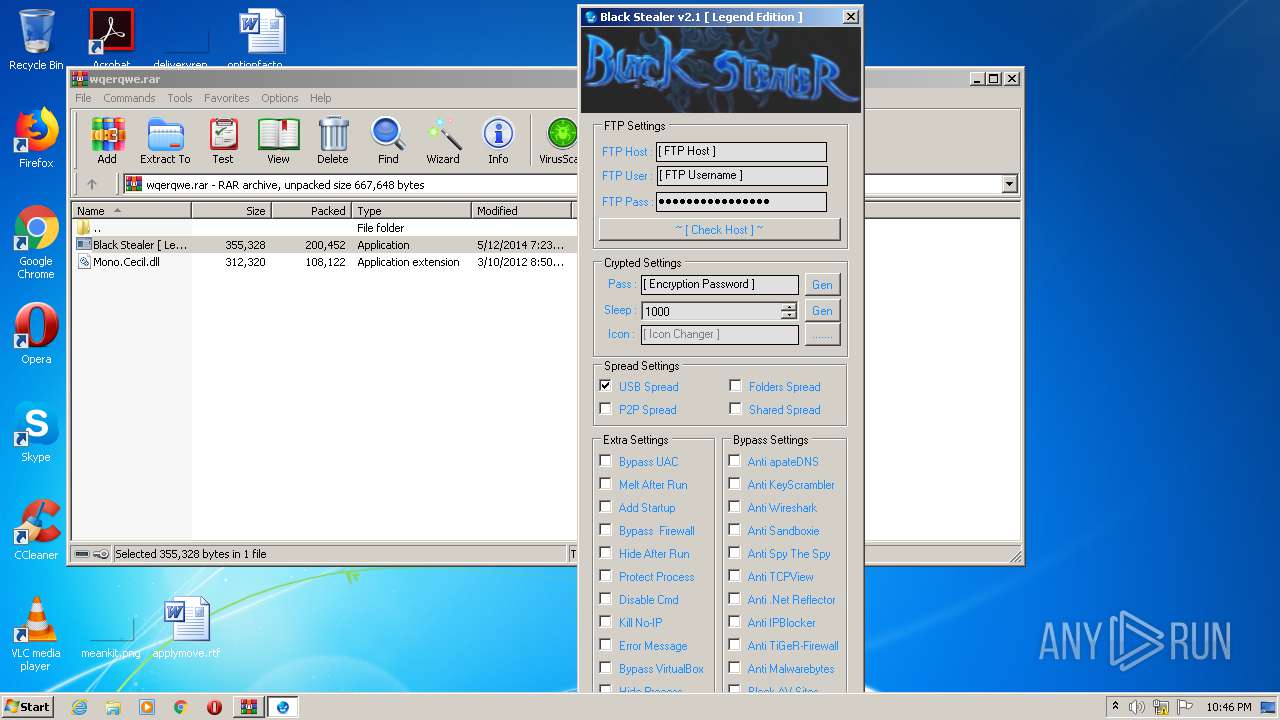Click WinRAR taskbar button

click(248, 707)
